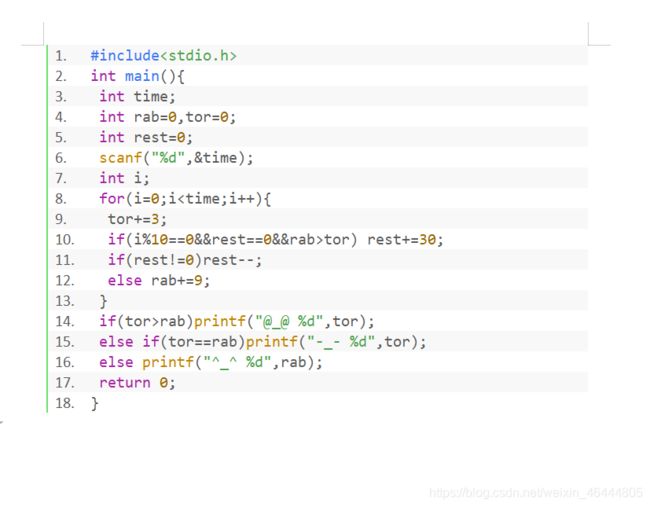Click the line 'int i;'
Screen dimensions: 650x507
[124, 178]
